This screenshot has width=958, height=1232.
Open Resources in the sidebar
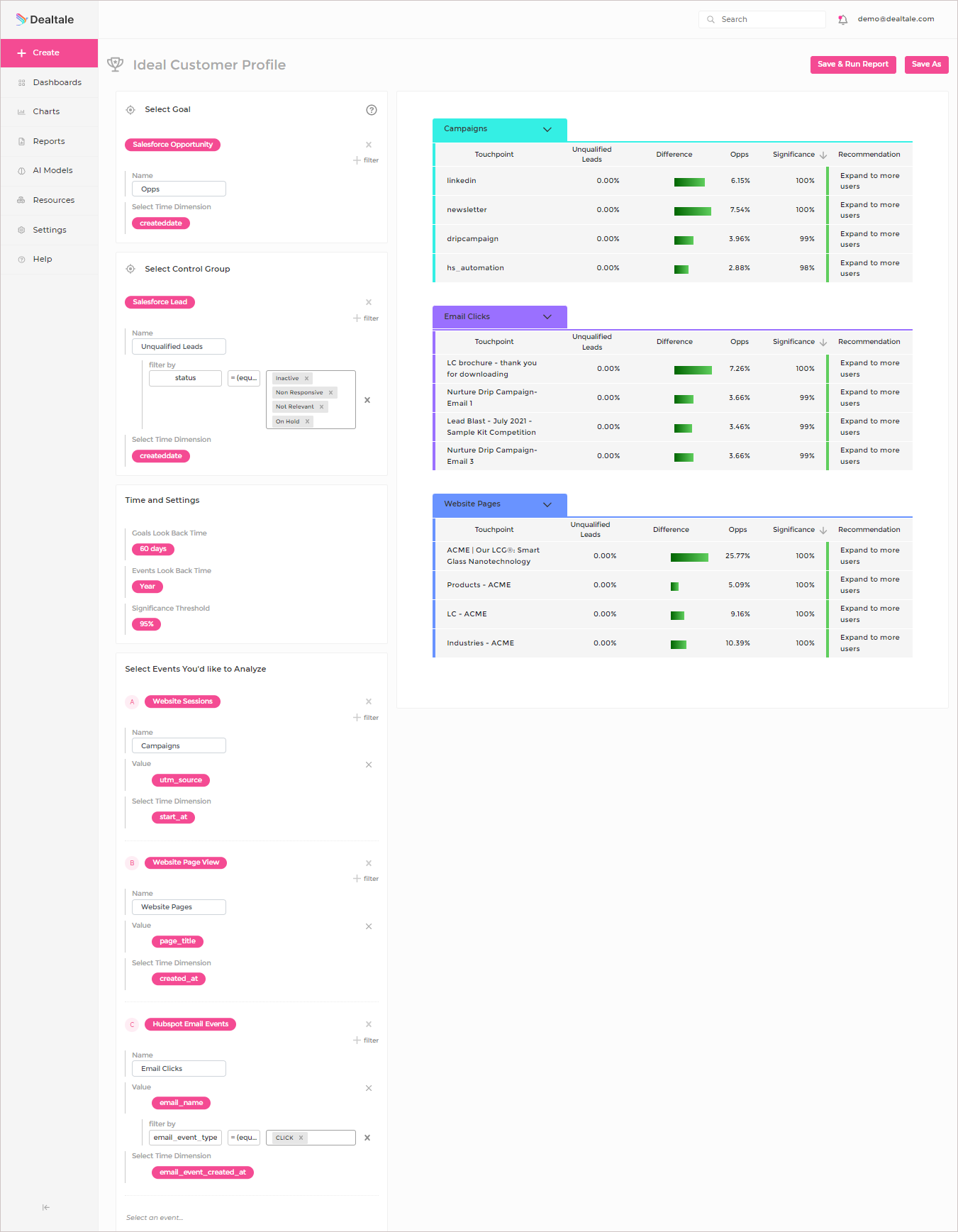(50, 200)
